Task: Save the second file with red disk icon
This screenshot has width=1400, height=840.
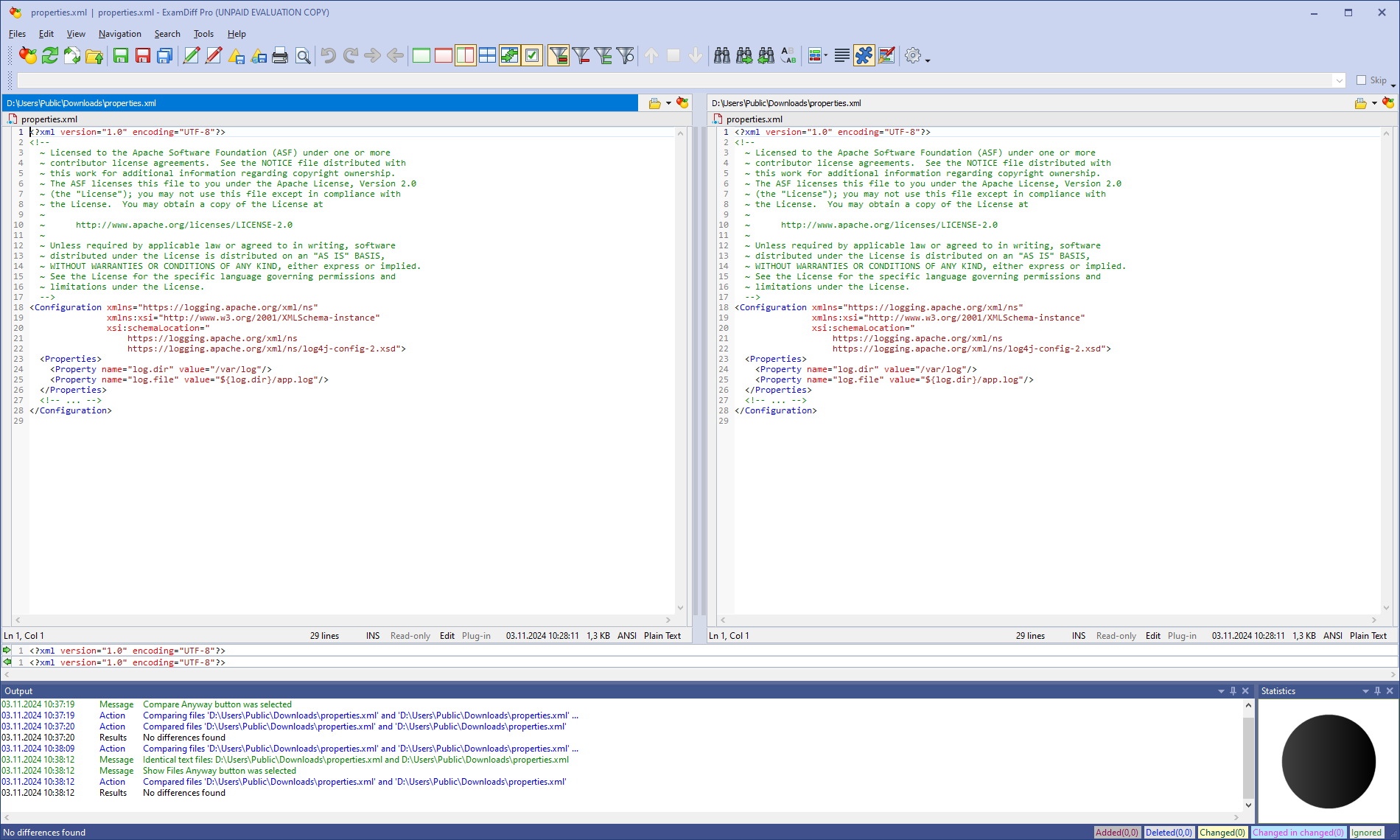Action: (x=143, y=55)
